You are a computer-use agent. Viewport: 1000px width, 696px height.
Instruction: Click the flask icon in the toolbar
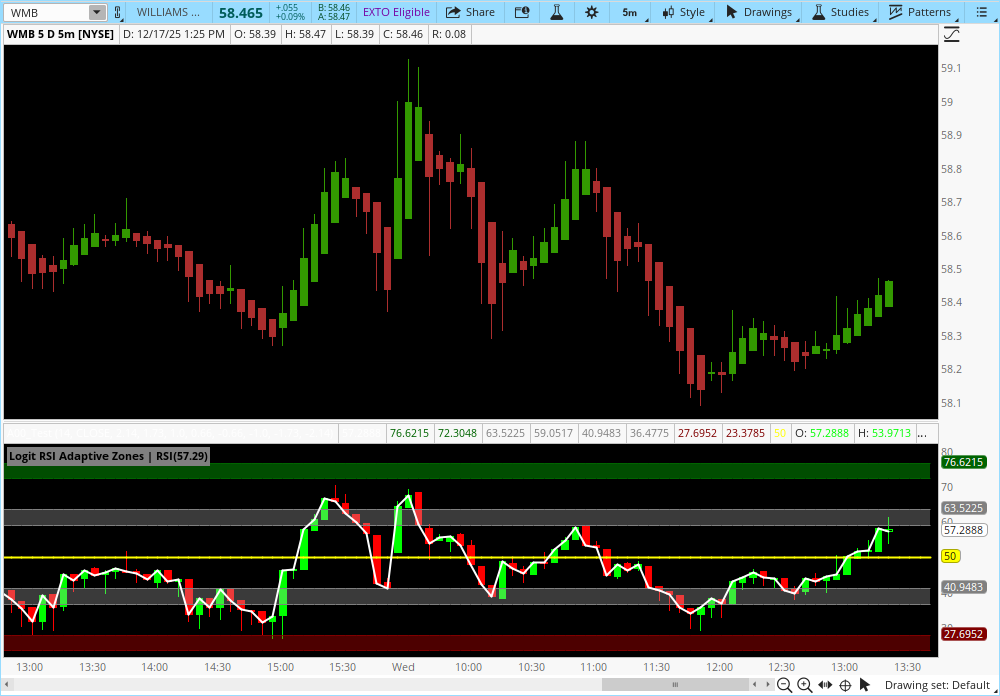tap(556, 12)
